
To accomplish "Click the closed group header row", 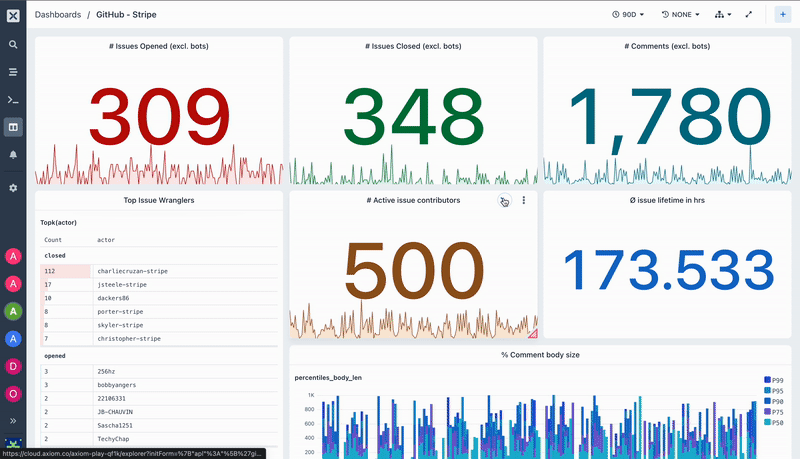I will tap(159, 256).
